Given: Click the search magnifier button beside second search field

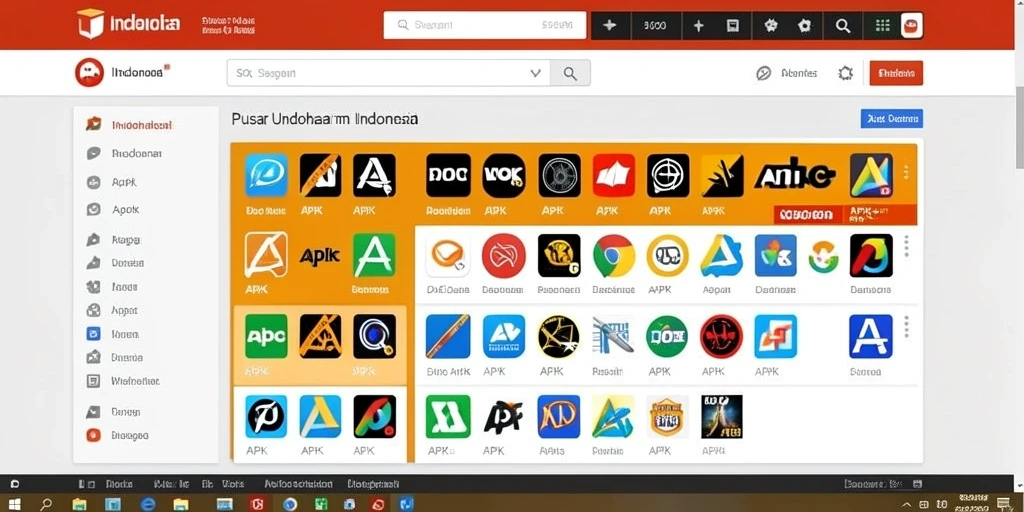Looking at the screenshot, I should point(570,73).
